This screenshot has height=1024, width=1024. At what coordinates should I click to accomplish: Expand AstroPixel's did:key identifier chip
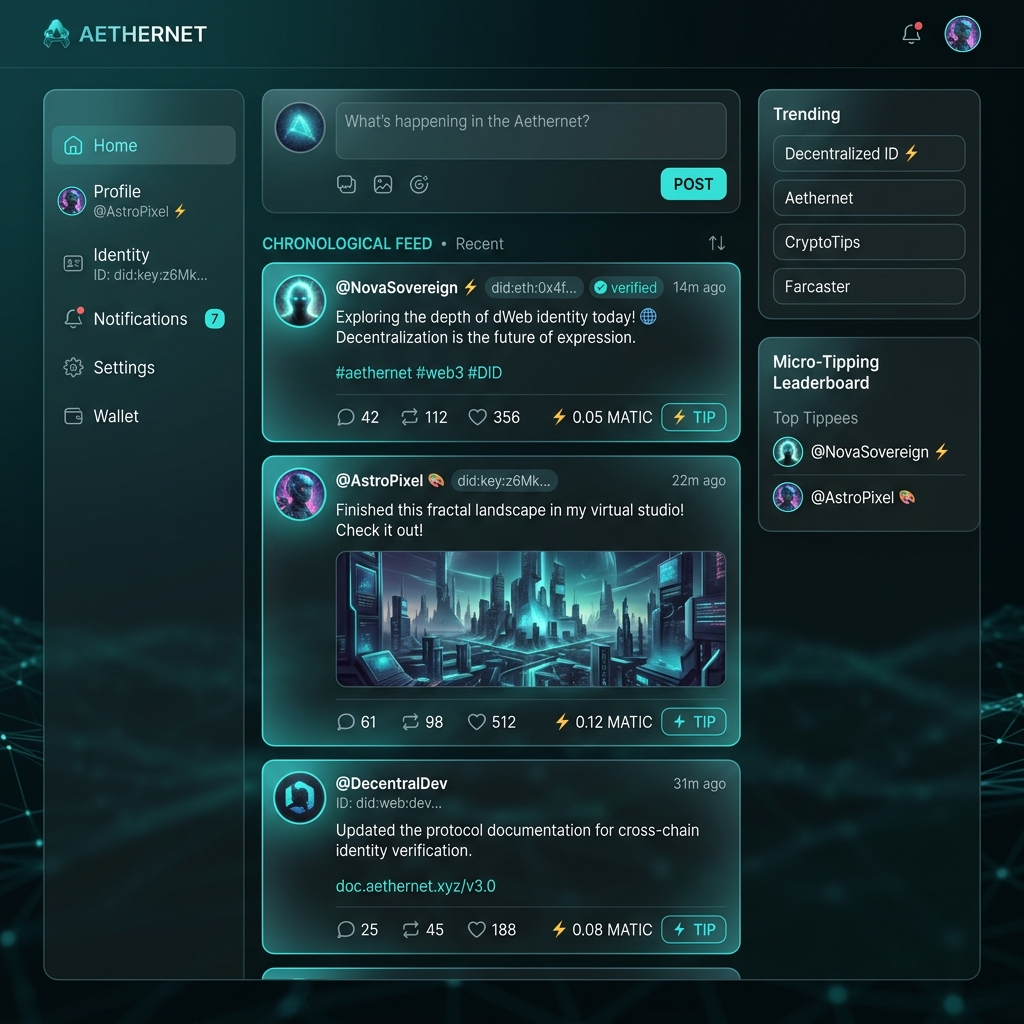coord(505,480)
